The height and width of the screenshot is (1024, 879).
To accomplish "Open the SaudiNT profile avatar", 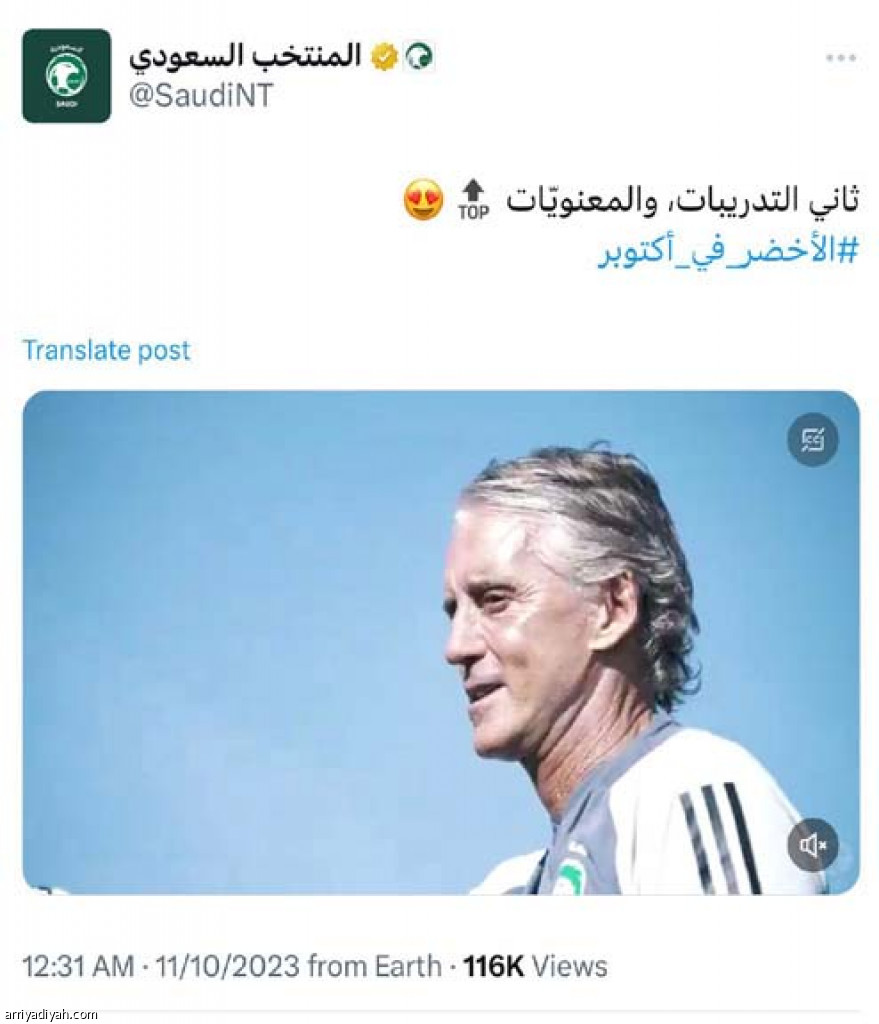I will pyautogui.click(x=67, y=76).
